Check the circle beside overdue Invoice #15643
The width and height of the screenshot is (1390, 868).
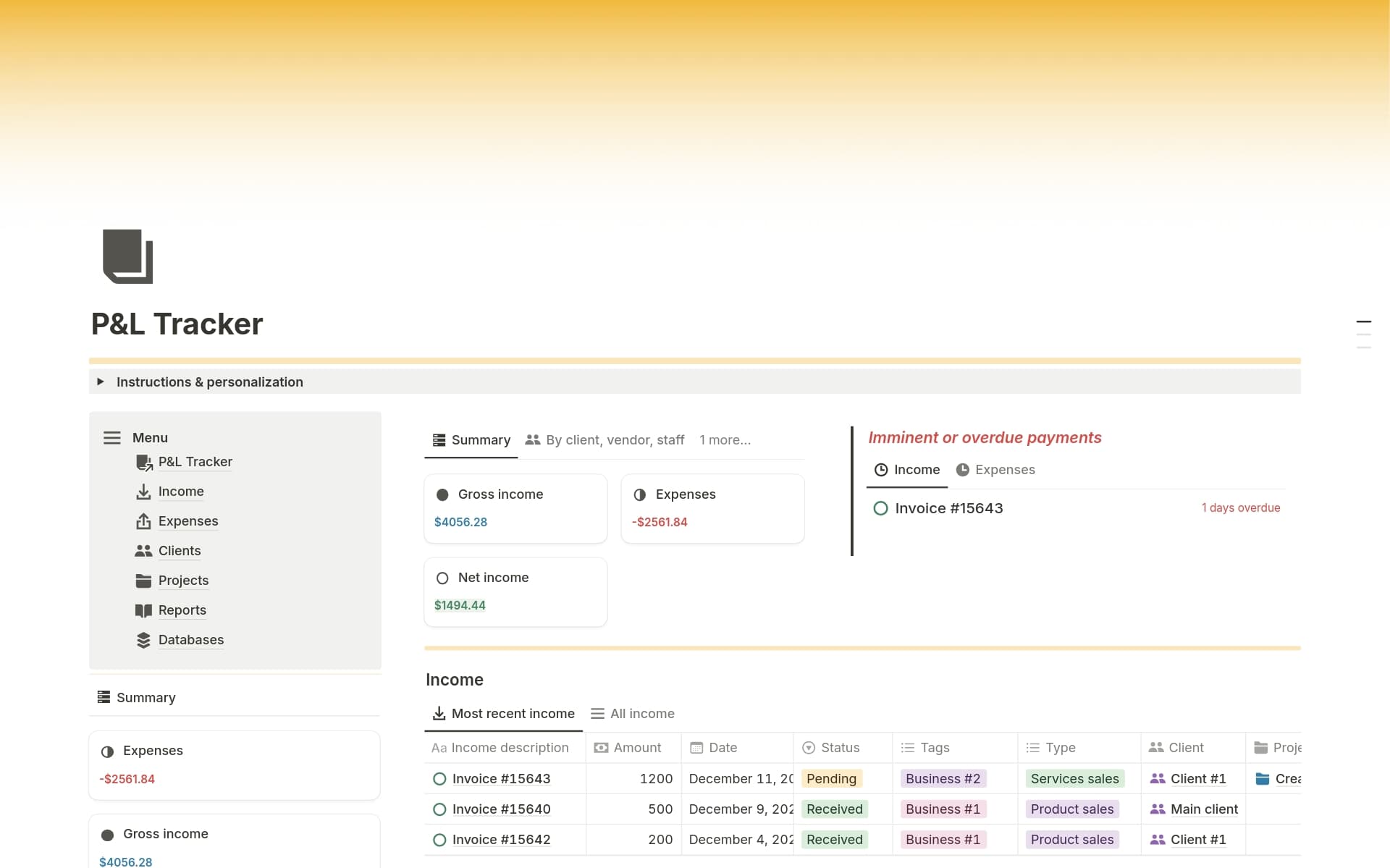(x=880, y=508)
